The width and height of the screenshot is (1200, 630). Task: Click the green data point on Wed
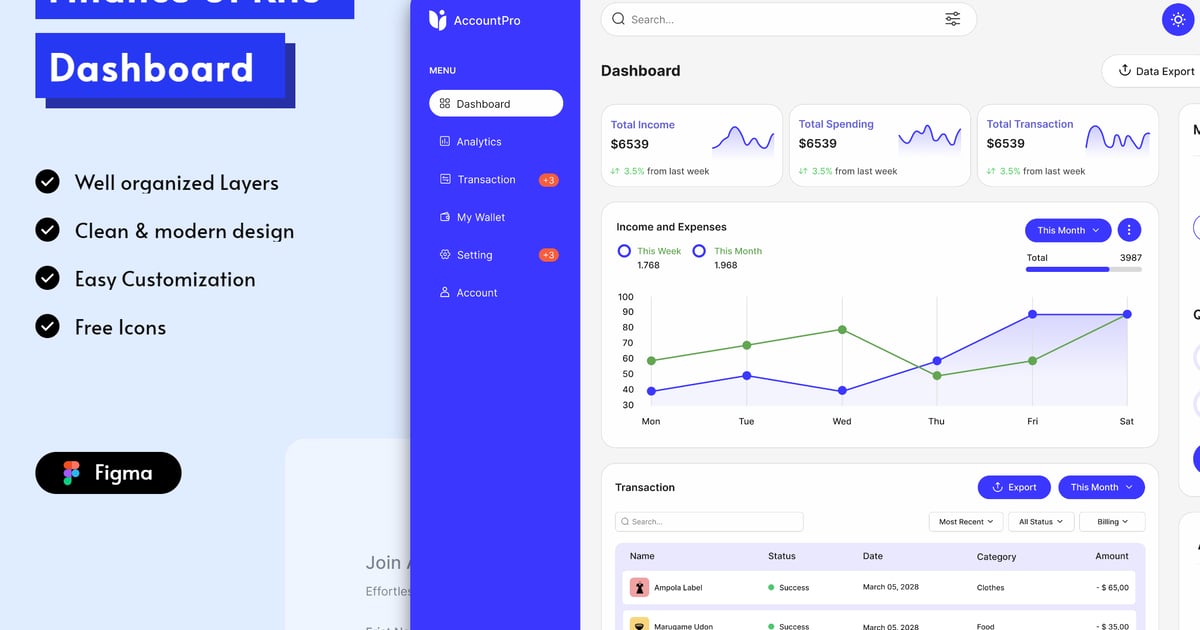pos(842,329)
